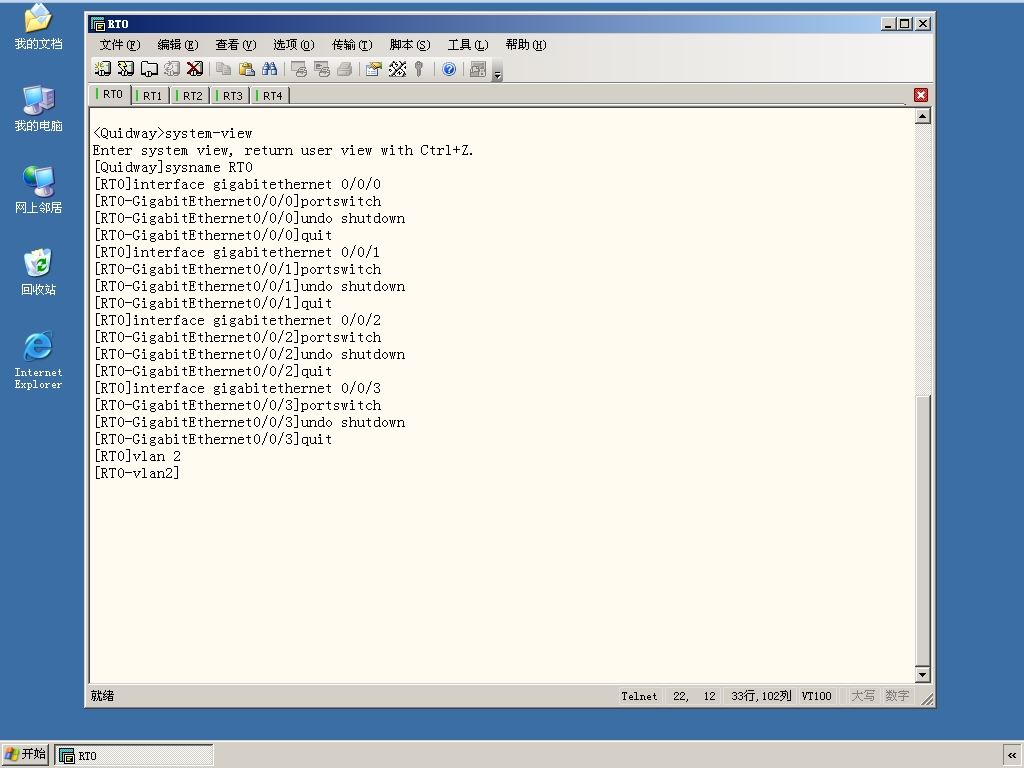1024x768 pixels.
Task: Click the Print Screen toolbar icon
Action: coord(298,69)
